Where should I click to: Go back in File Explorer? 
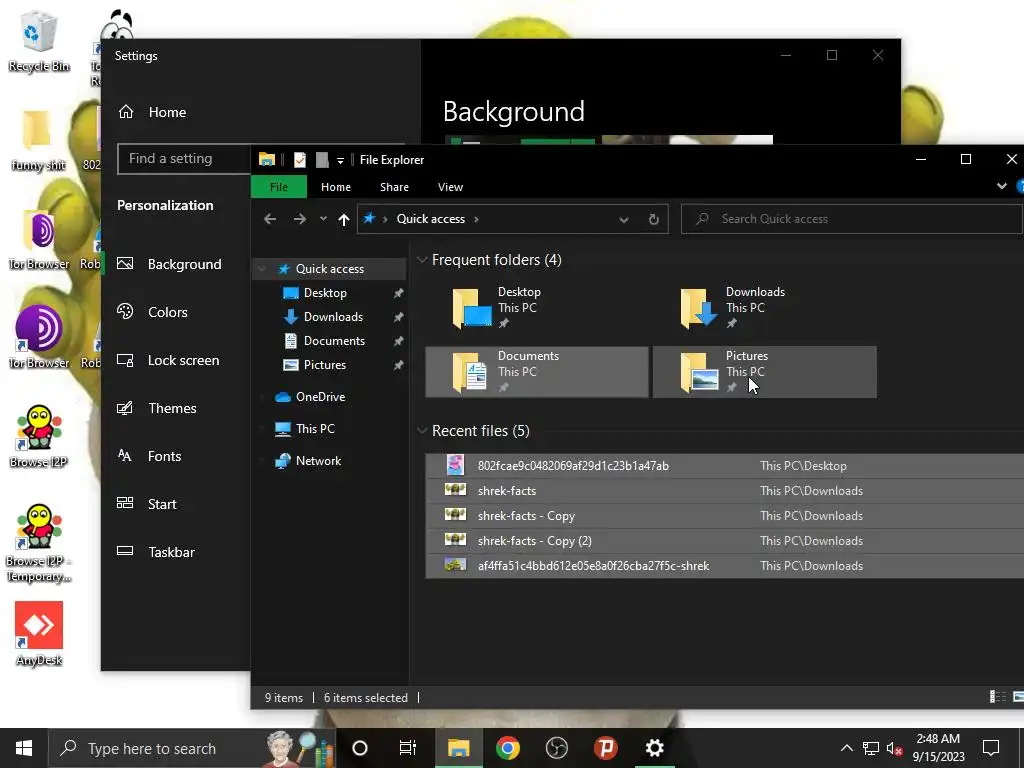pyautogui.click(x=270, y=219)
